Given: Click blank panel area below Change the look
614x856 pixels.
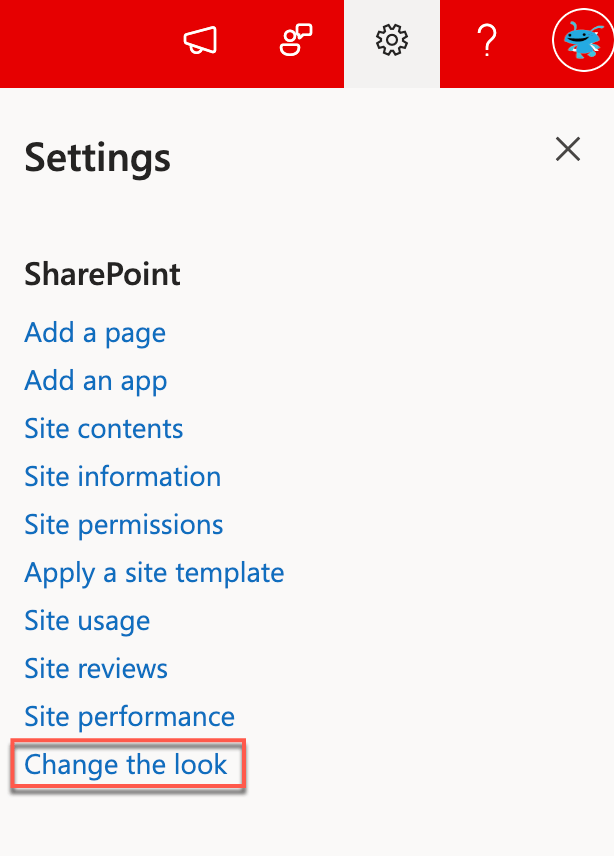Looking at the screenshot, I should (x=300, y=820).
